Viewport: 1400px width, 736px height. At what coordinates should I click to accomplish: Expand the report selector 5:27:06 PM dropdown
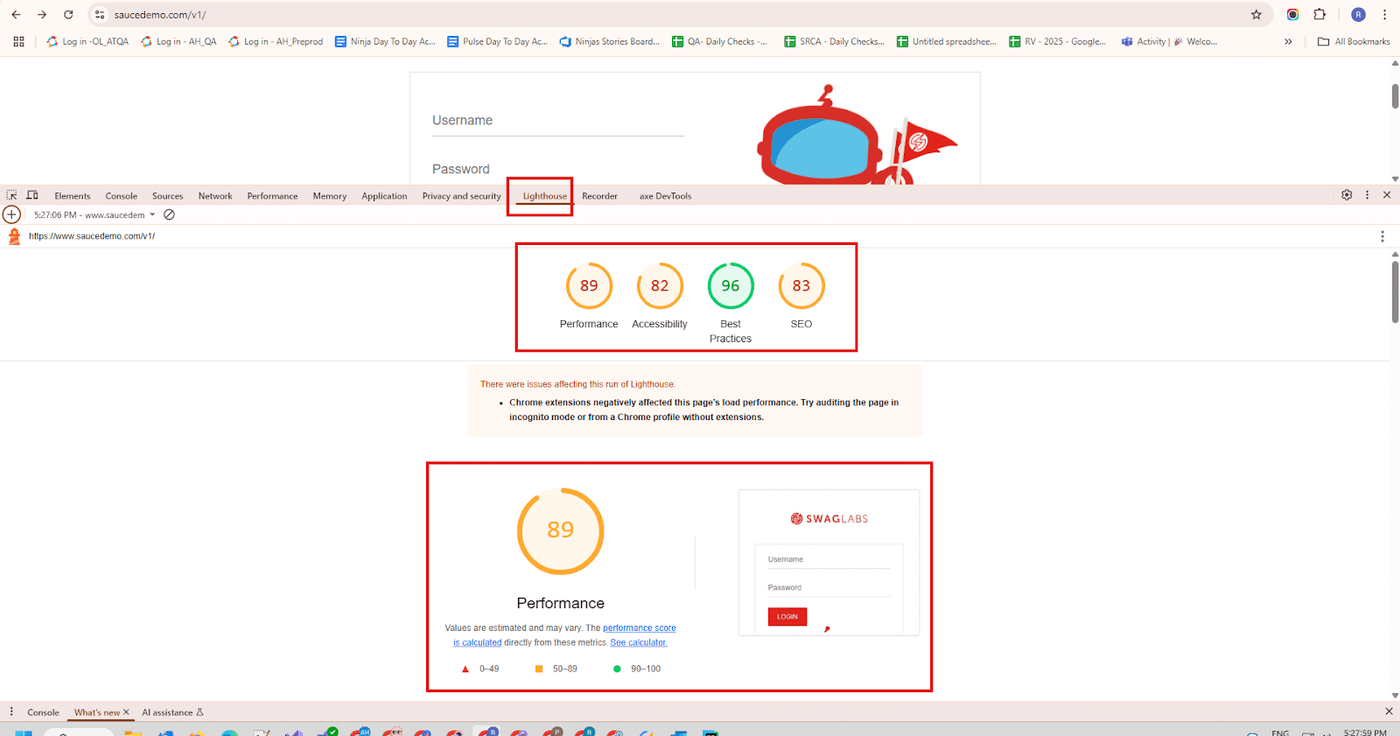pyautogui.click(x=95, y=215)
